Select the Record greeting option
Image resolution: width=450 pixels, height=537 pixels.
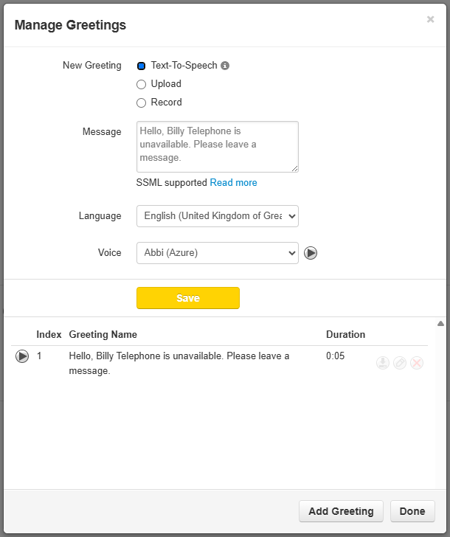point(141,103)
